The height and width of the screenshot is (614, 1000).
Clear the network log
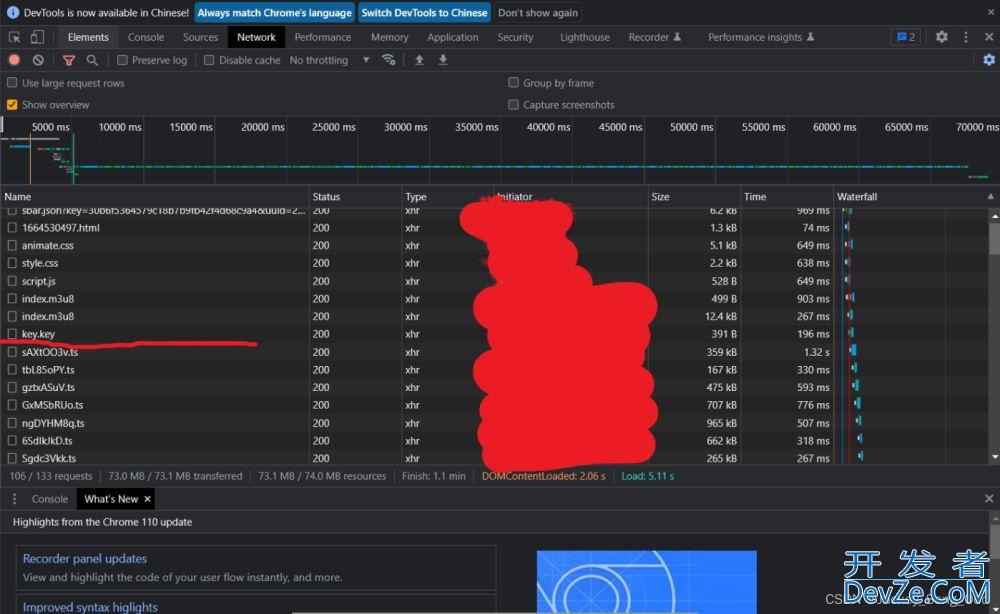pyautogui.click(x=38, y=60)
